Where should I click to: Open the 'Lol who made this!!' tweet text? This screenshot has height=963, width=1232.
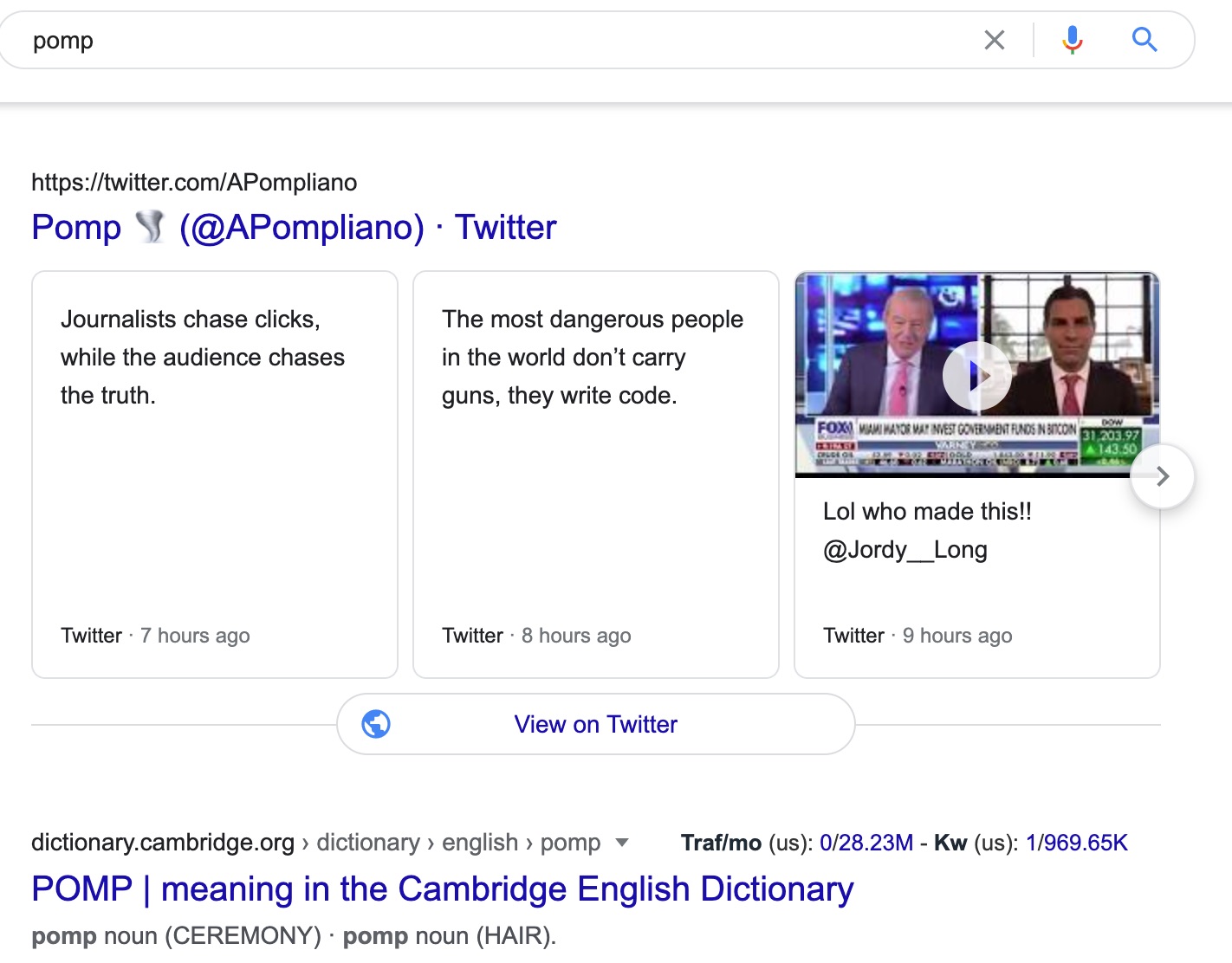coord(927,530)
